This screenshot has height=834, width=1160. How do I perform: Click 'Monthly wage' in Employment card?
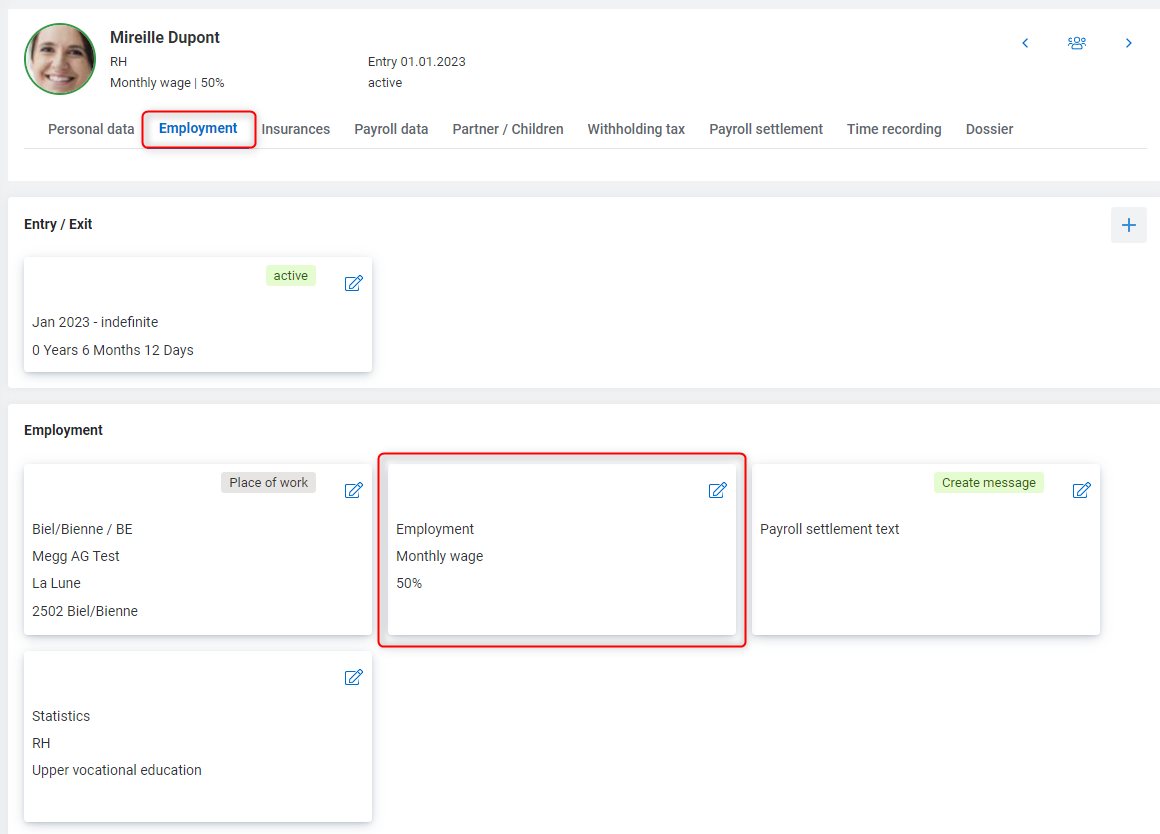pos(439,556)
